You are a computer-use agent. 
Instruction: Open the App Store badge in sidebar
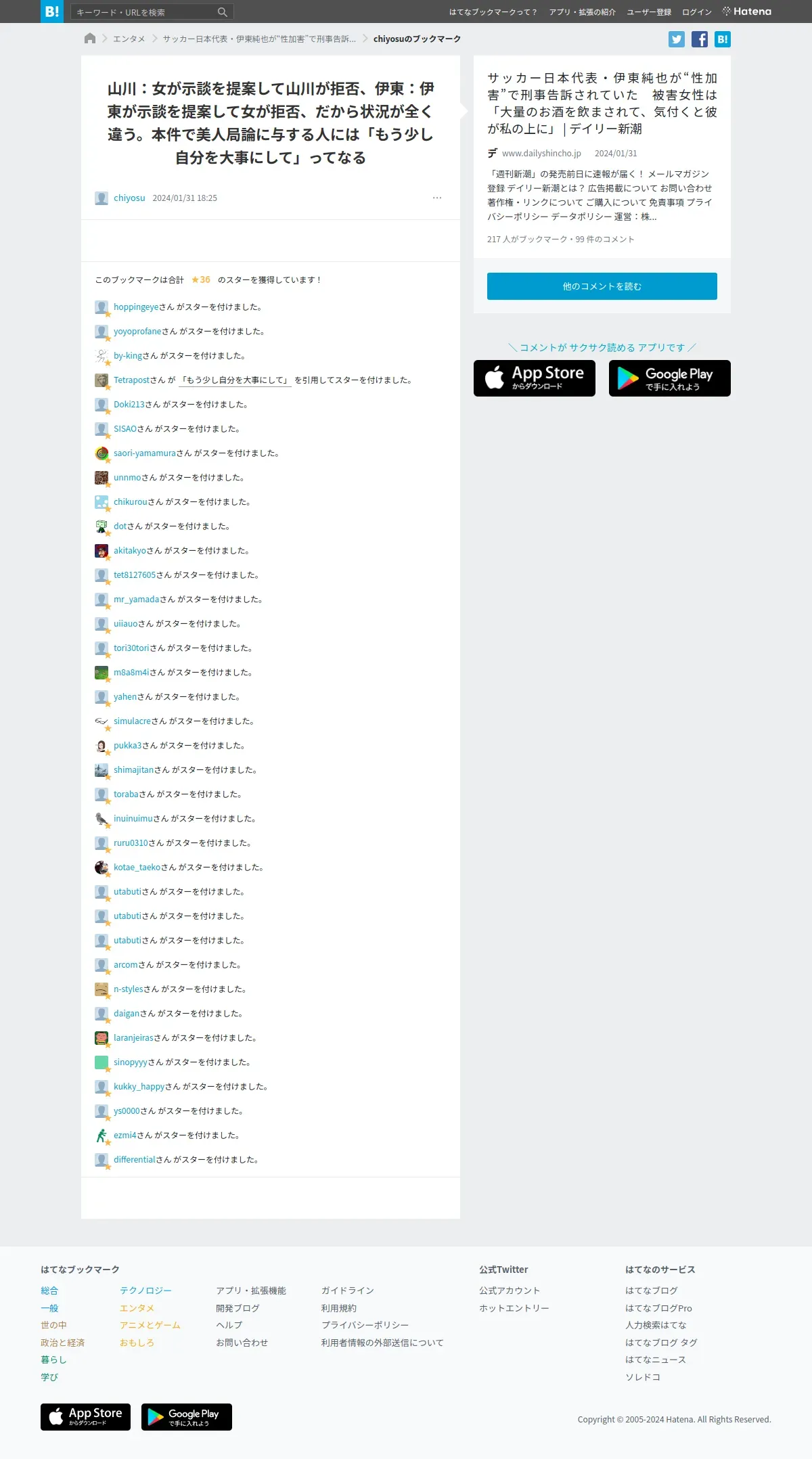pos(535,378)
